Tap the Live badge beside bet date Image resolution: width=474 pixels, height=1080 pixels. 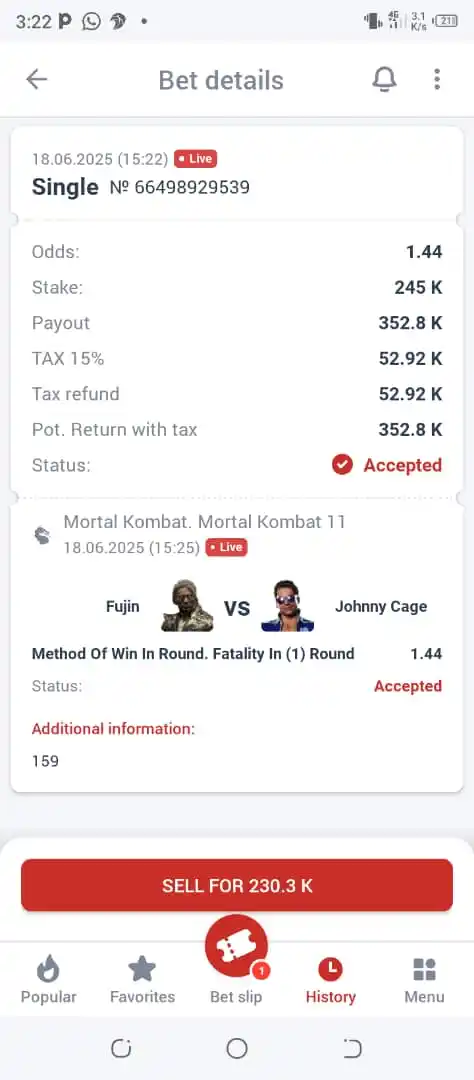click(196, 158)
